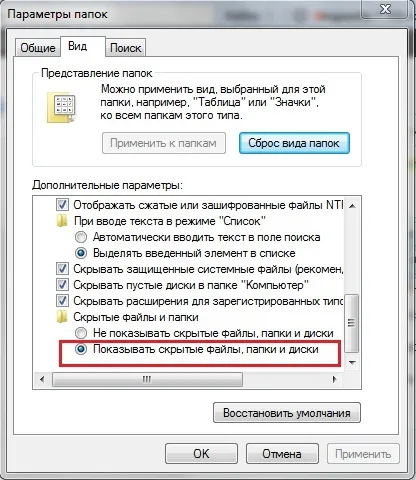This screenshot has width=416, height=480.
Task: Click the horizontal scroll right arrow
Action: tap(335, 379)
